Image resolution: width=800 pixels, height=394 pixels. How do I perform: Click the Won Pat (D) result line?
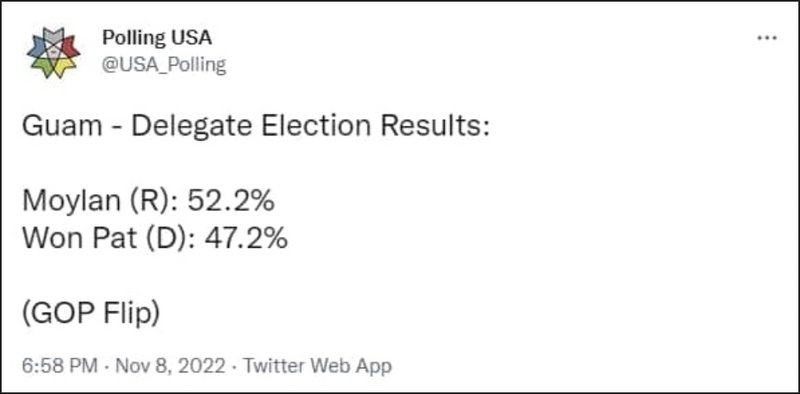155,239
